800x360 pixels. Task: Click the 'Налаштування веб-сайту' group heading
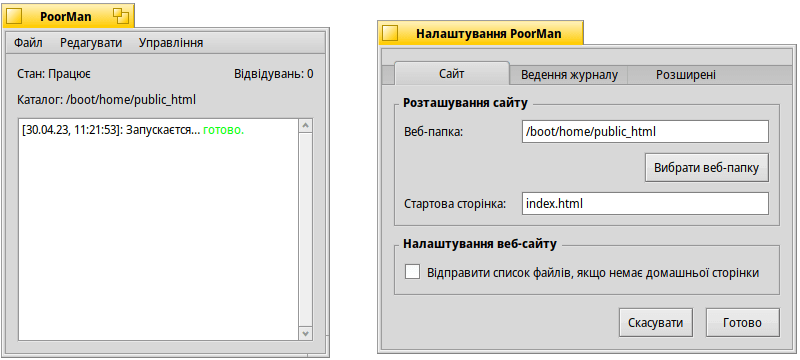tap(480, 243)
